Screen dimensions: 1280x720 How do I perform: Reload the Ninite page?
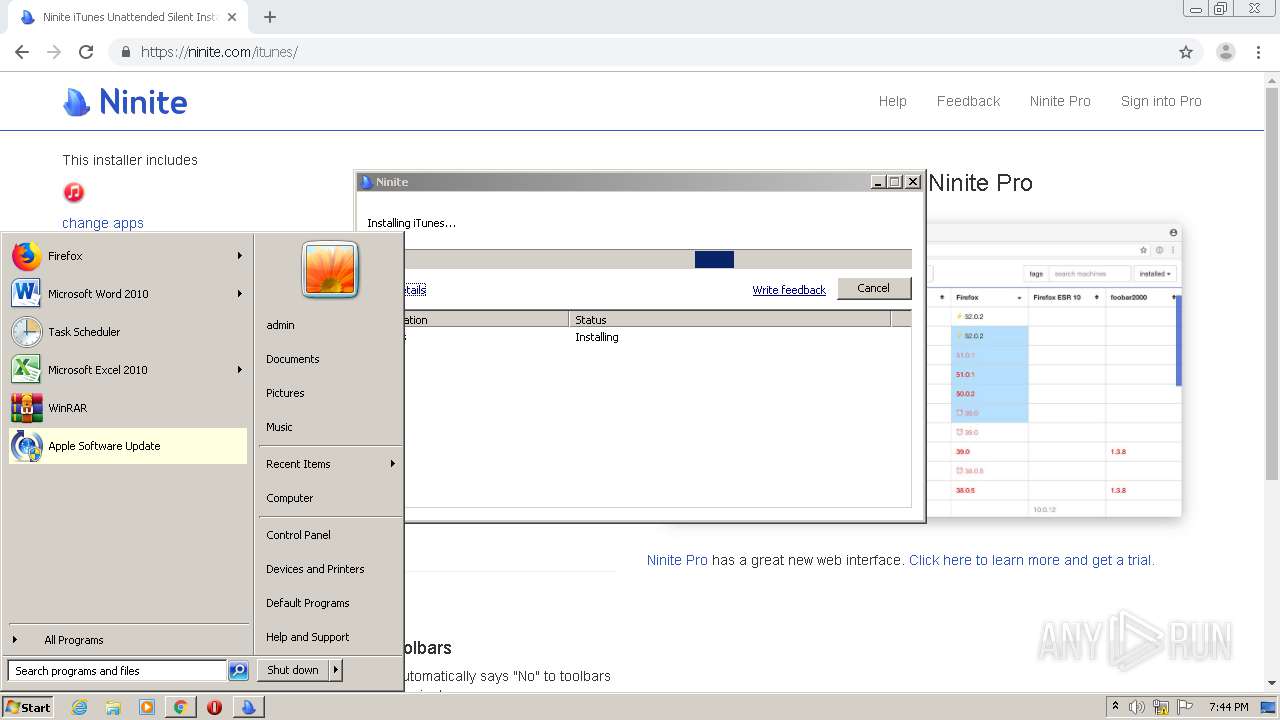click(x=86, y=52)
